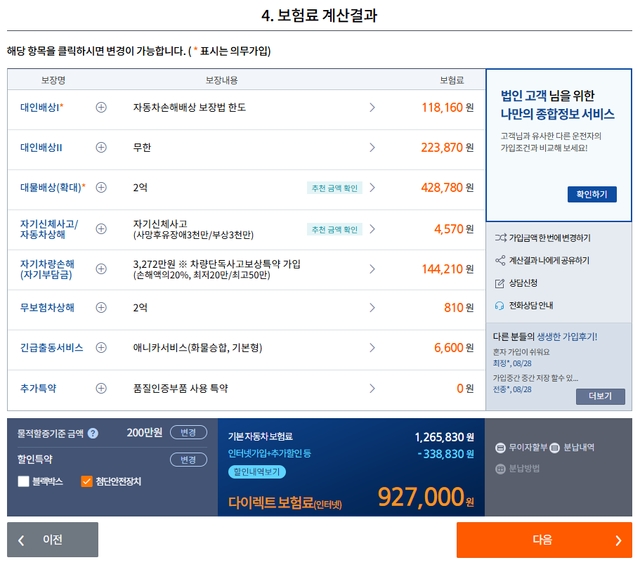640x563 pixels.
Task: Select the 무보험차상해 coverage name
Action: click(47, 307)
